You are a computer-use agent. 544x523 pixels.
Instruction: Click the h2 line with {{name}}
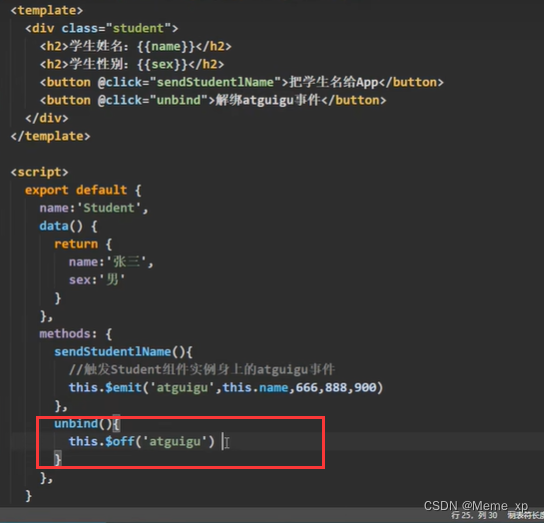135,46
